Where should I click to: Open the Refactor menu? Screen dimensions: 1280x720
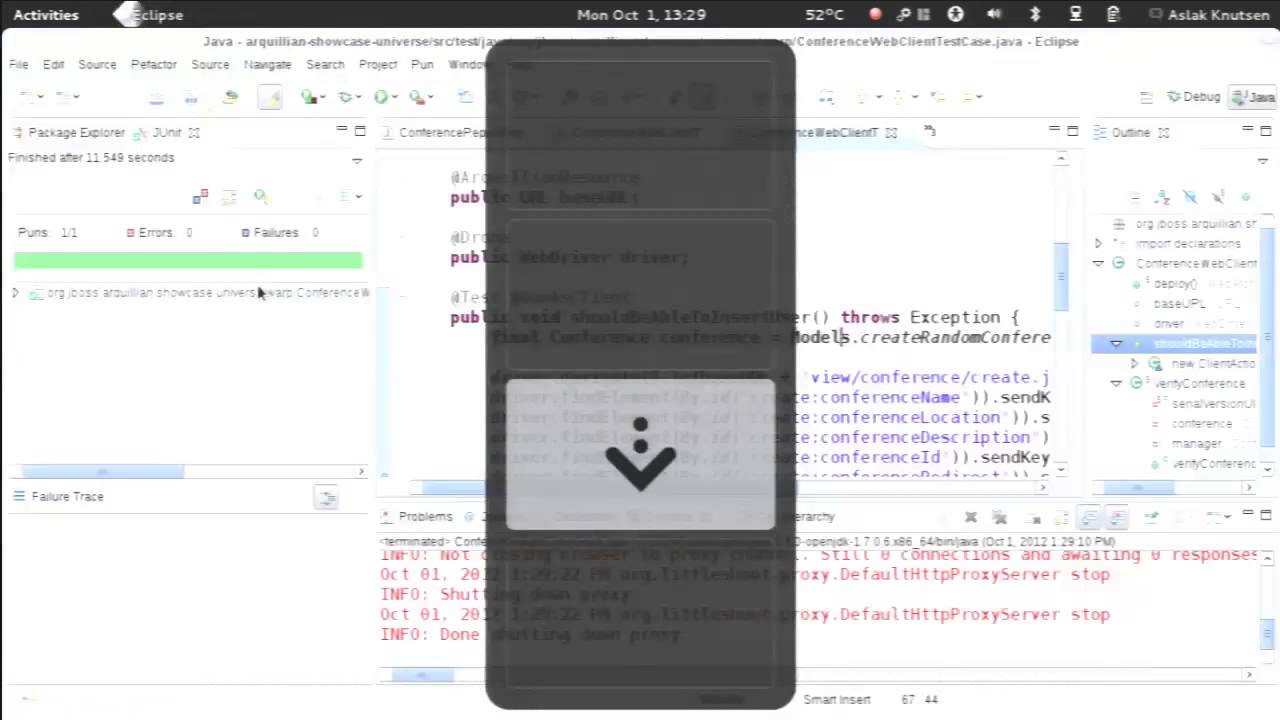point(154,64)
